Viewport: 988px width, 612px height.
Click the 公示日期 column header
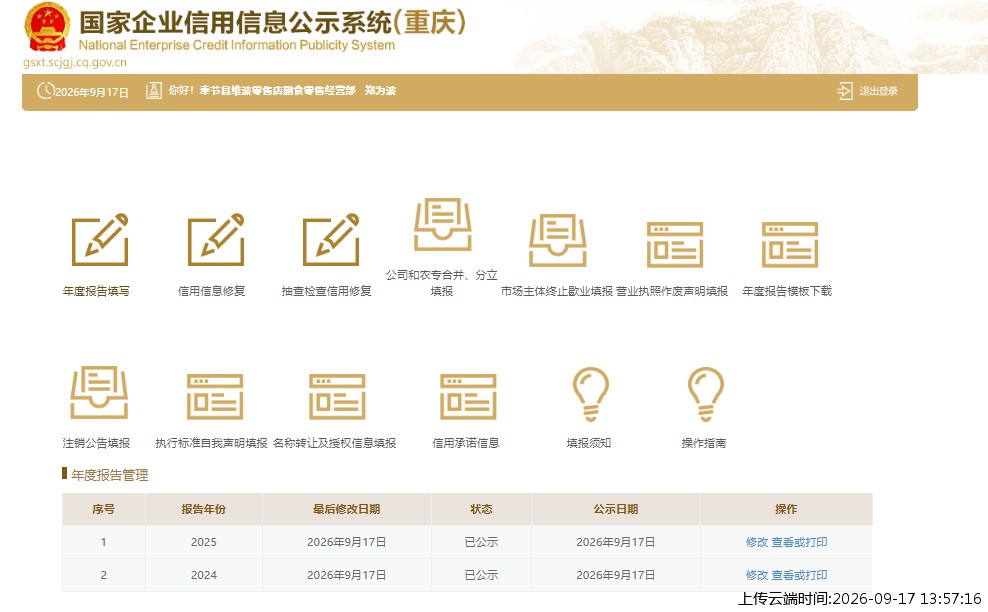616,509
